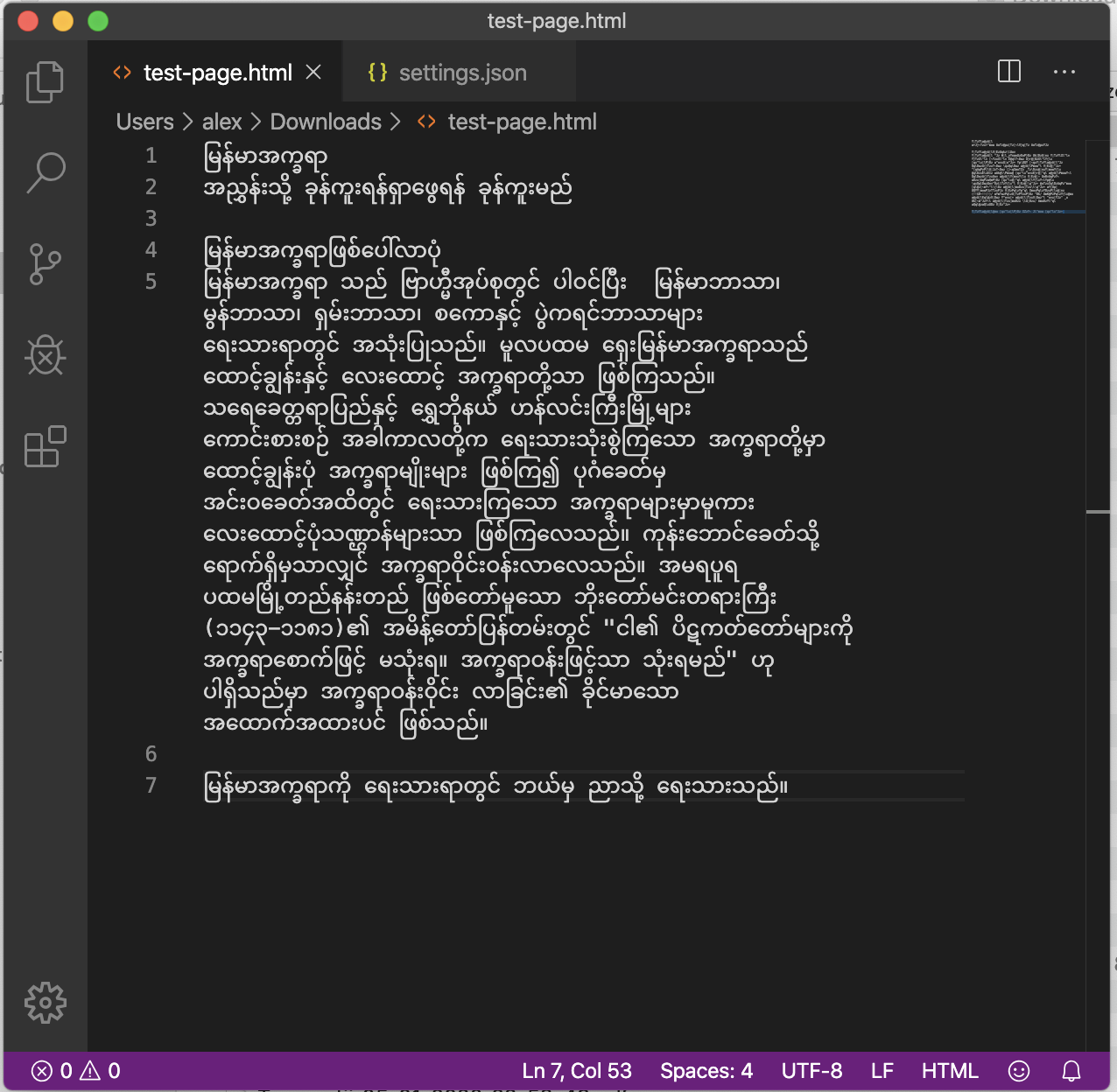Viewport: 1117px width, 1092px height.
Task: Open the alex breadcrumb dropdown
Action: coord(221,122)
